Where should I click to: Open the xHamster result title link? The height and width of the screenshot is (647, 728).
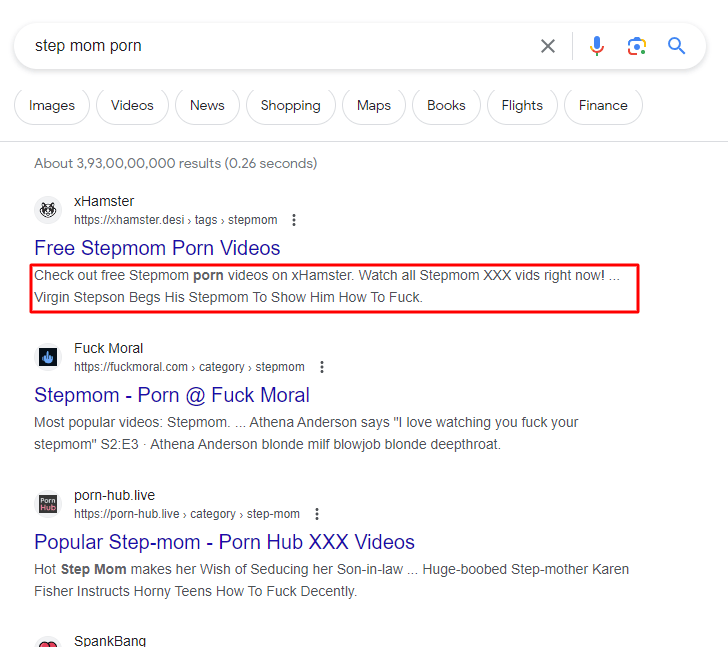coord(157,248)
